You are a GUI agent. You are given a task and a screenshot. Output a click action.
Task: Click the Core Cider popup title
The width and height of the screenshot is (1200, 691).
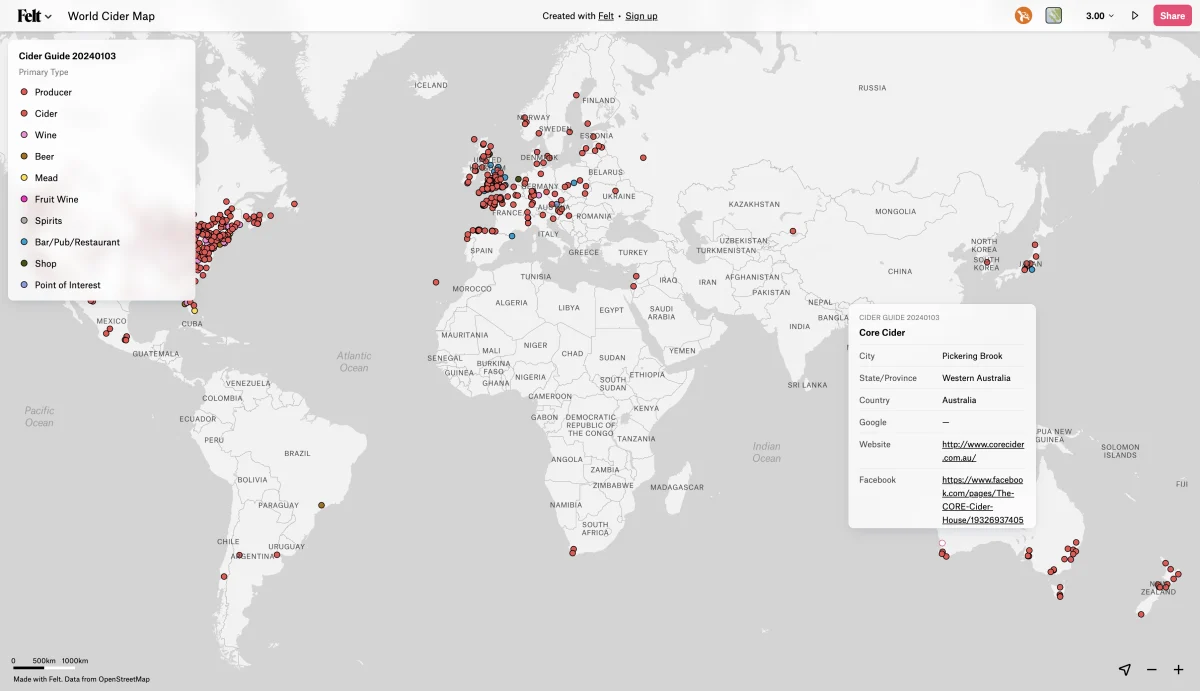(882, 333)
